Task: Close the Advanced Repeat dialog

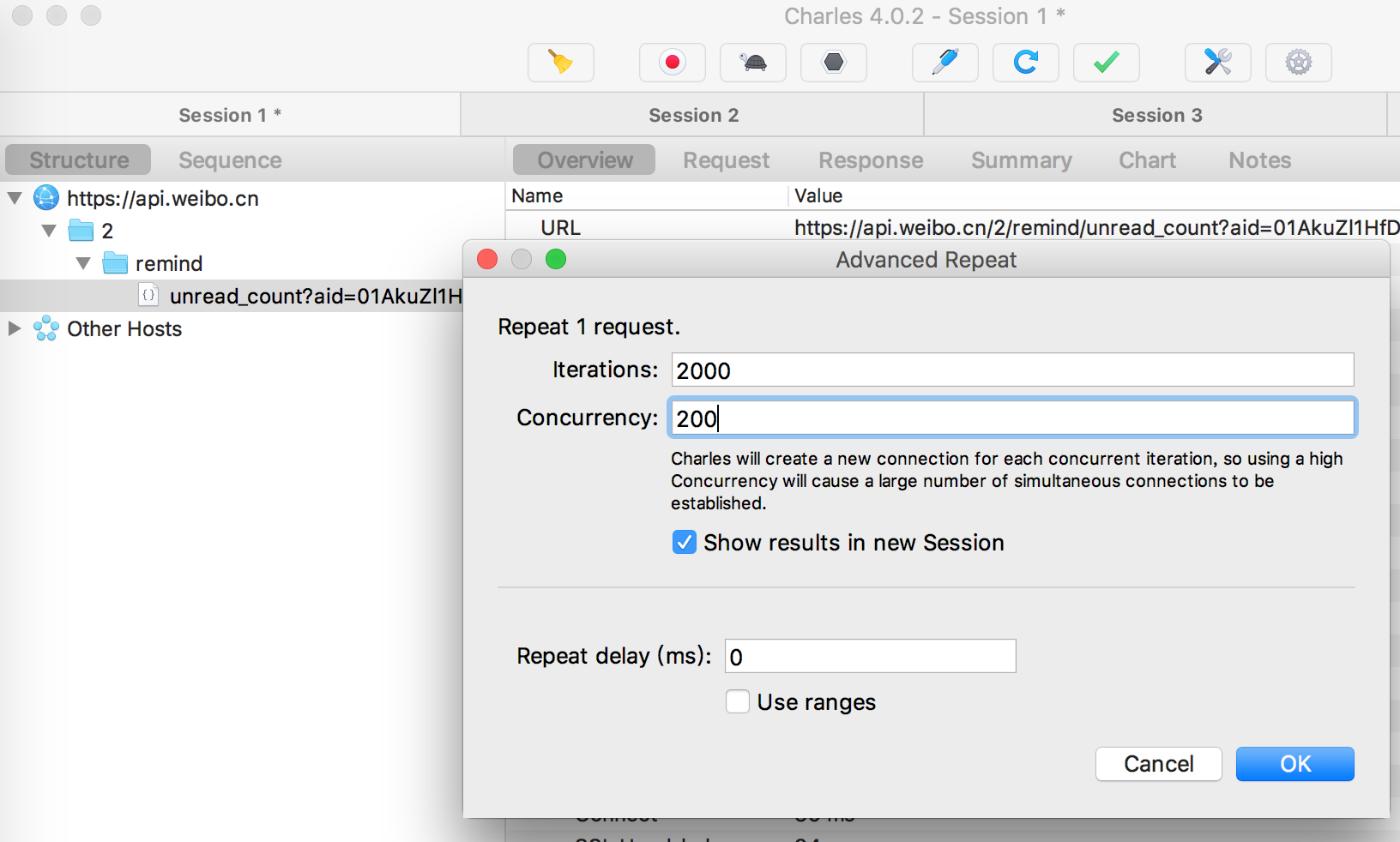Action: pyautogui.click(x=487, y=259)
